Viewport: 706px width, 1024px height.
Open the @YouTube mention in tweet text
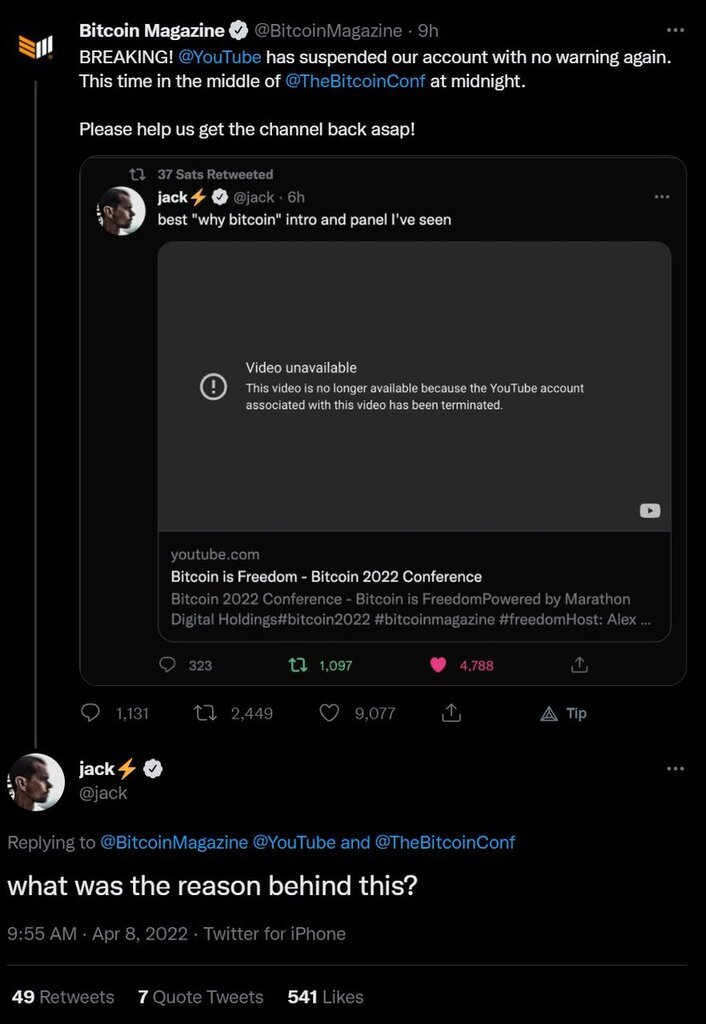[x=219, y=57]
